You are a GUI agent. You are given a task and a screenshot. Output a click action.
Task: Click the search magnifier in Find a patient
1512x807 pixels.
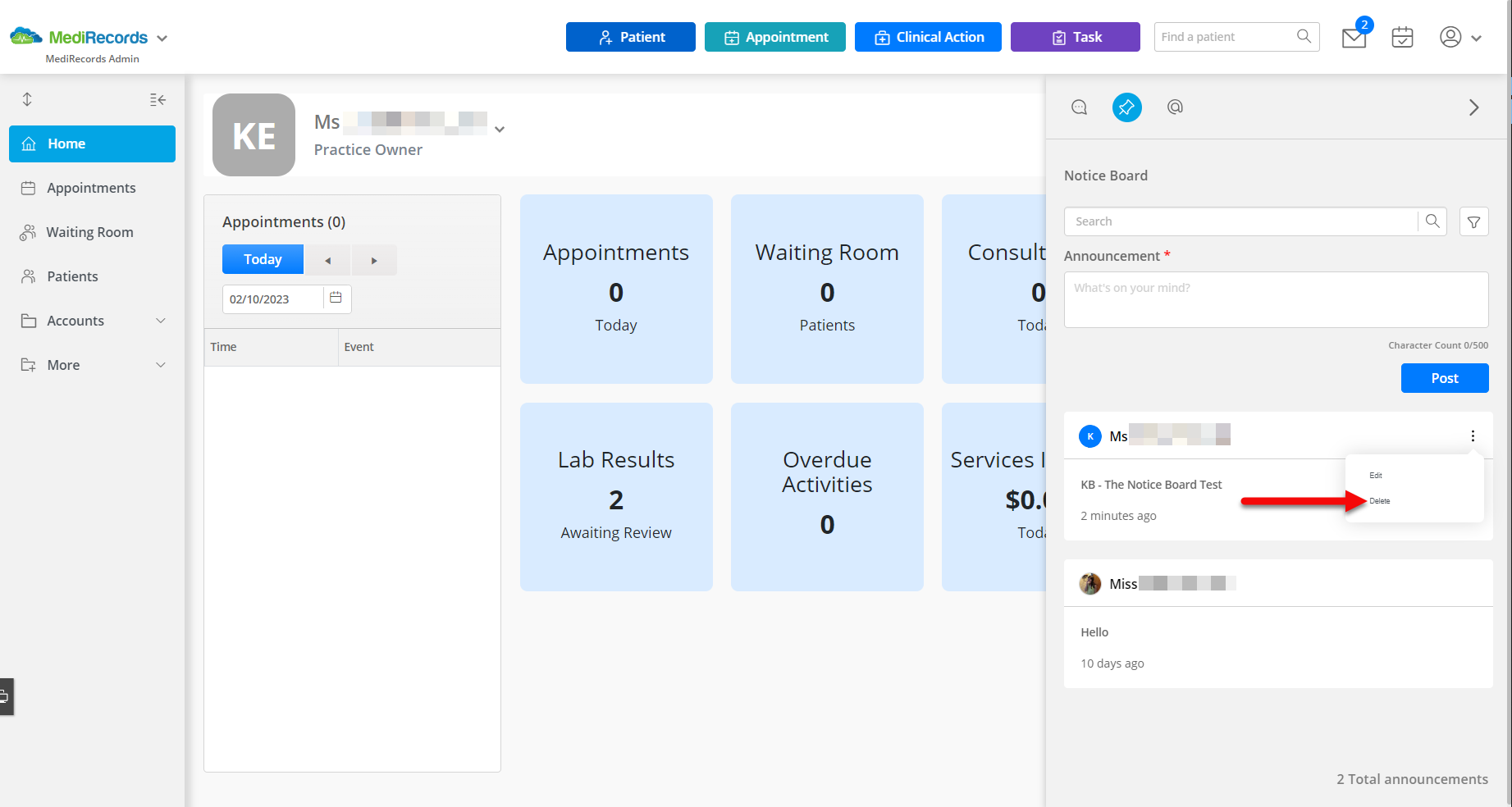coord(1304,36)
